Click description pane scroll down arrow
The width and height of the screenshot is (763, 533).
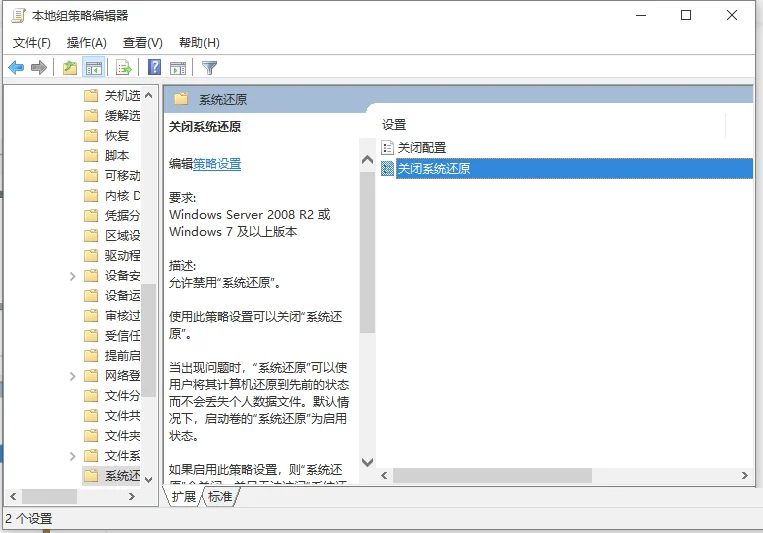coord(367,462)
